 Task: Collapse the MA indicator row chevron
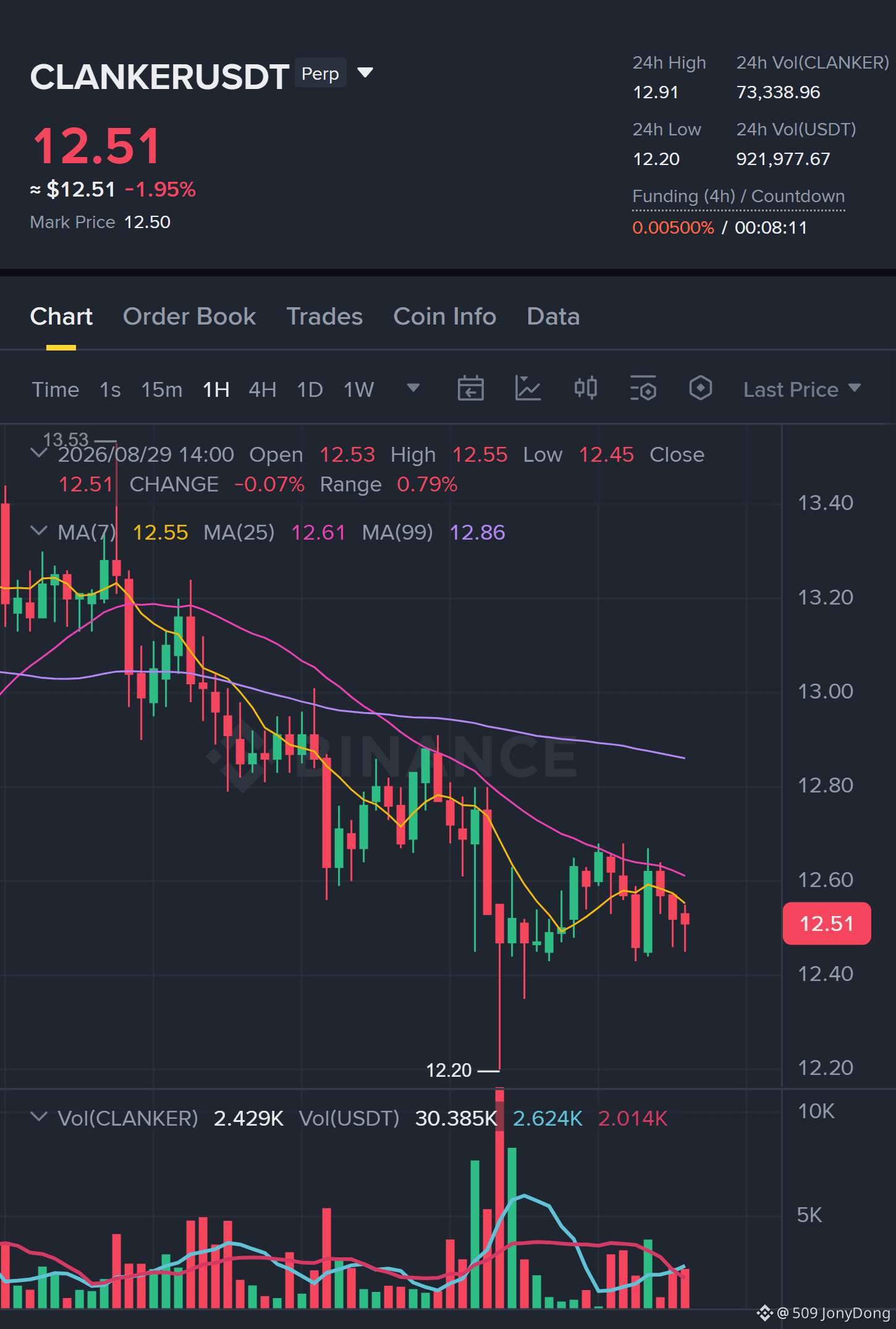point(38,531)
